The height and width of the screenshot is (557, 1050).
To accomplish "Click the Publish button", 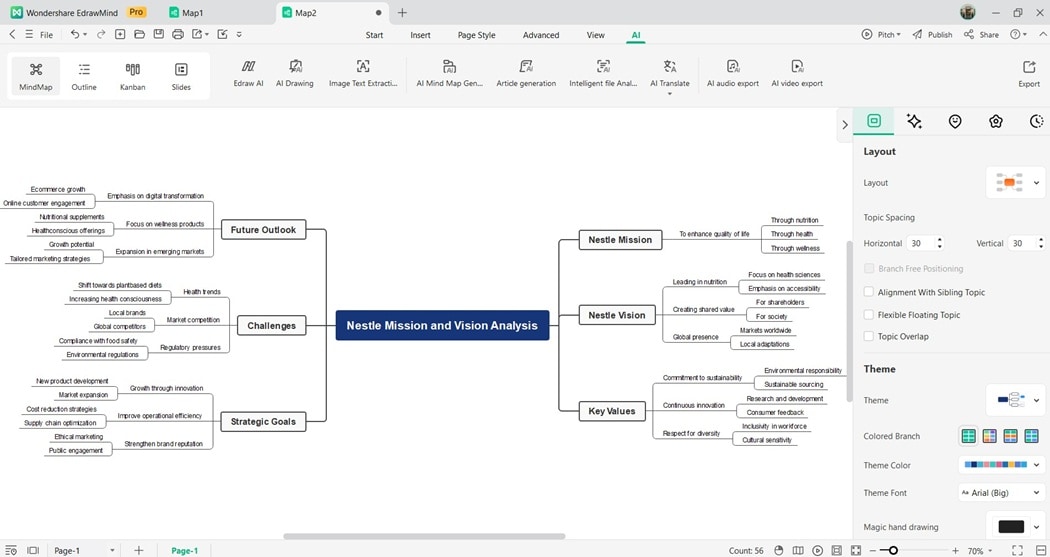I will click(x=932, y=34).
